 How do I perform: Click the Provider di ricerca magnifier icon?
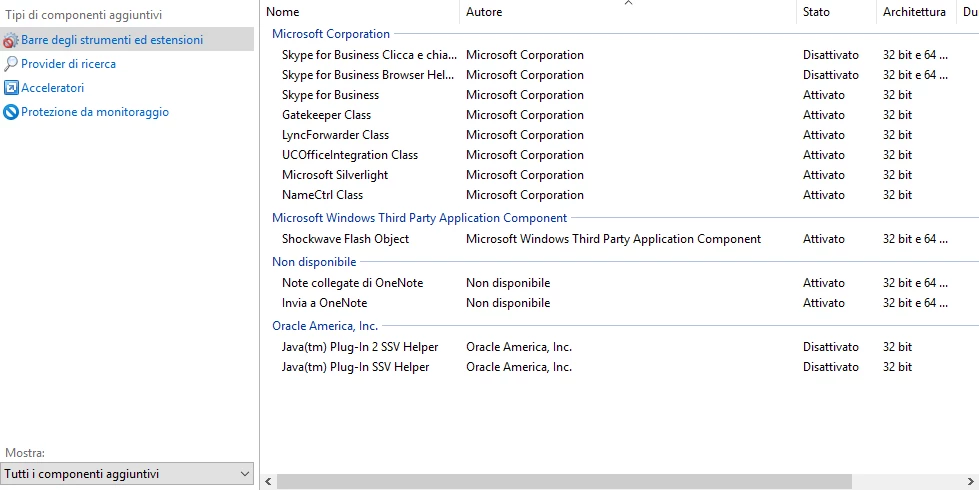11,64
